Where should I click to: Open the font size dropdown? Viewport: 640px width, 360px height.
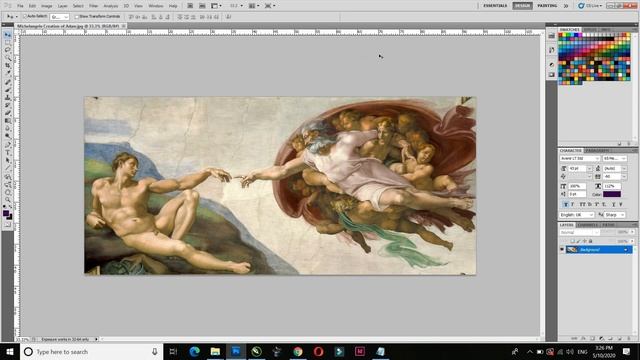click(589, 168)
